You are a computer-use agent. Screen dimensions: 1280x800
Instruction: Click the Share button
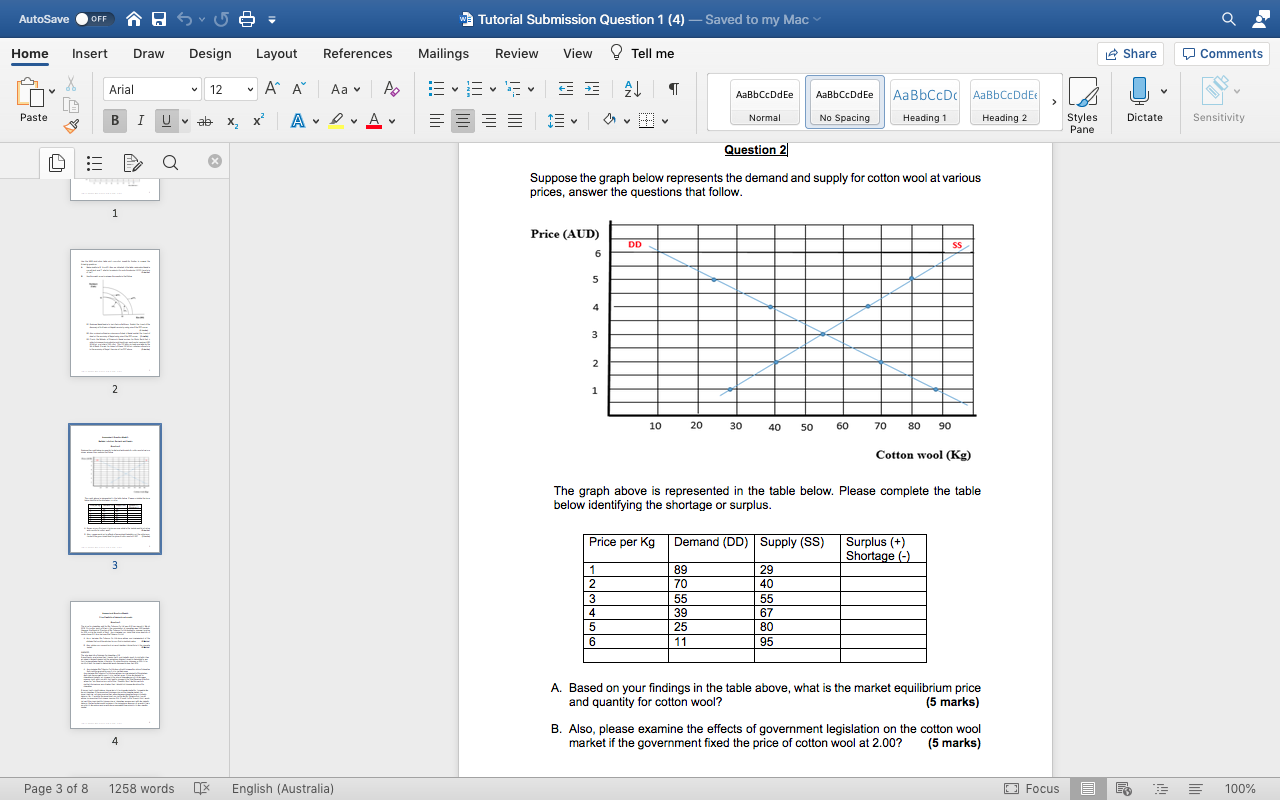[x=1130, y=54]
